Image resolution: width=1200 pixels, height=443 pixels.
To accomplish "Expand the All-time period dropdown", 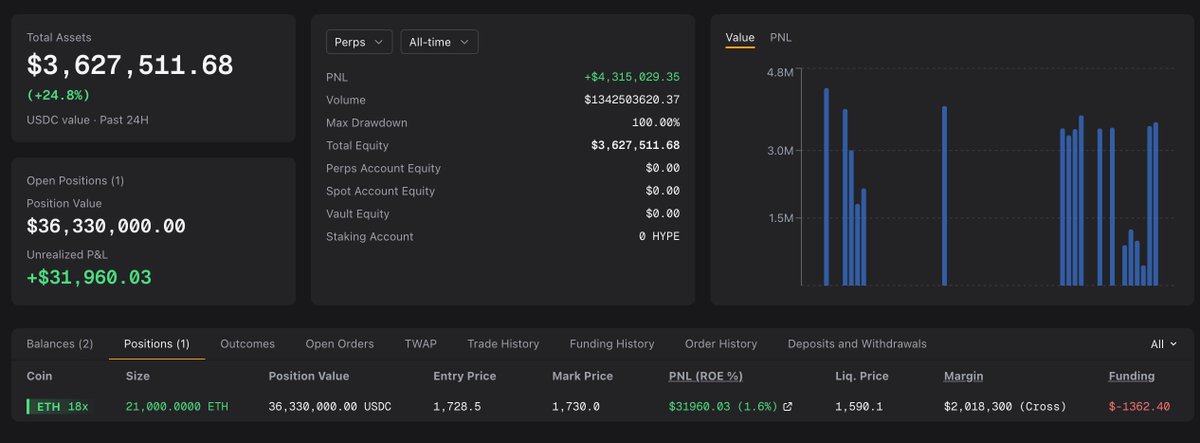I will point(439,42).
